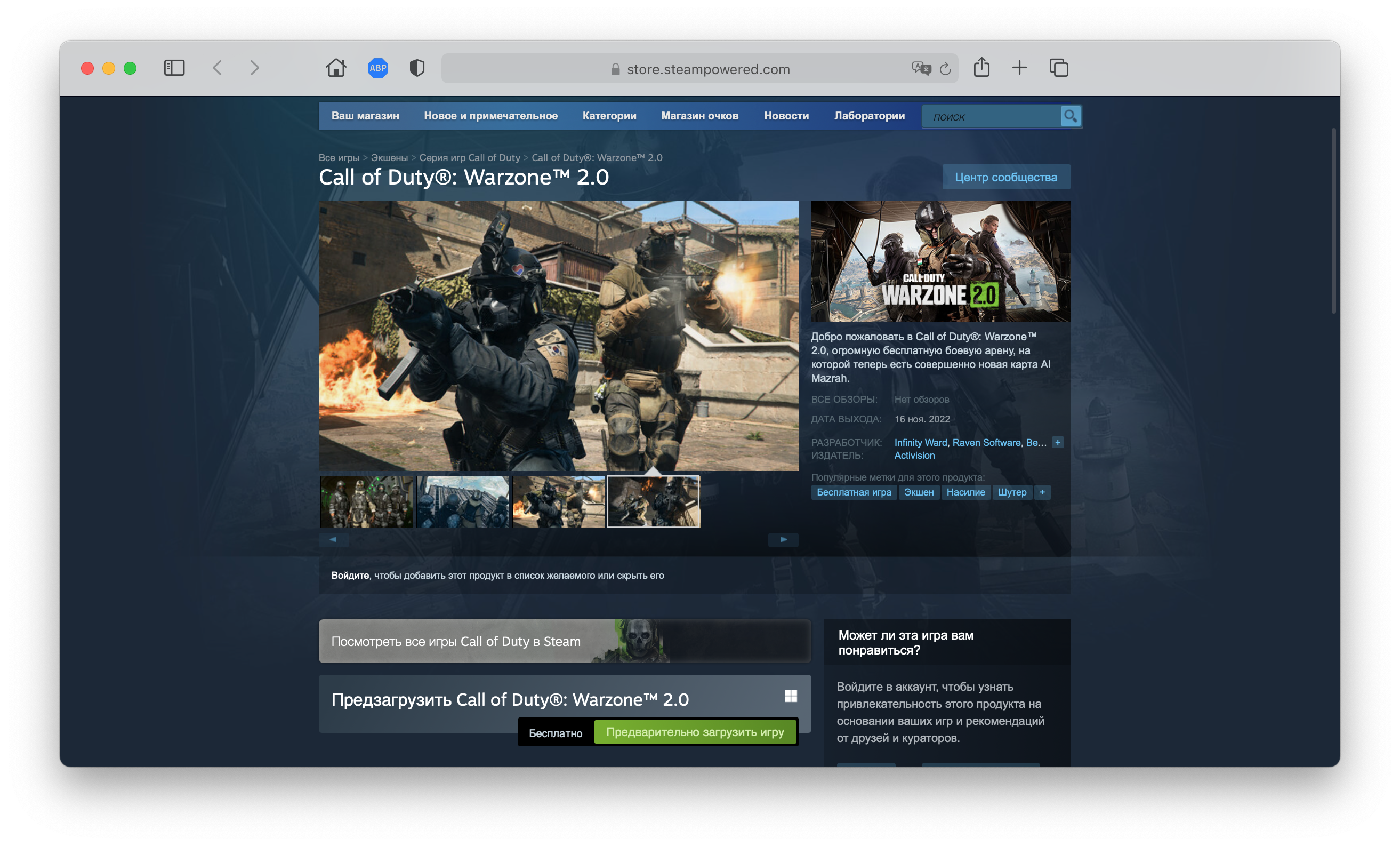Viewport: 1400px width, 846px height.
Task: Go back with the left chevron
Action: tap(217, 68)
